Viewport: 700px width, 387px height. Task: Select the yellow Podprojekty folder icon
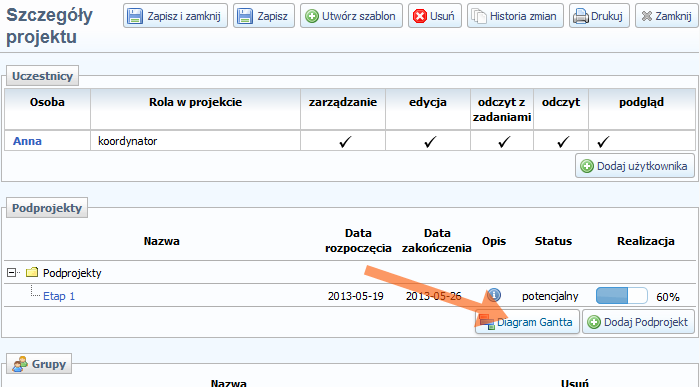pos(32,272)
